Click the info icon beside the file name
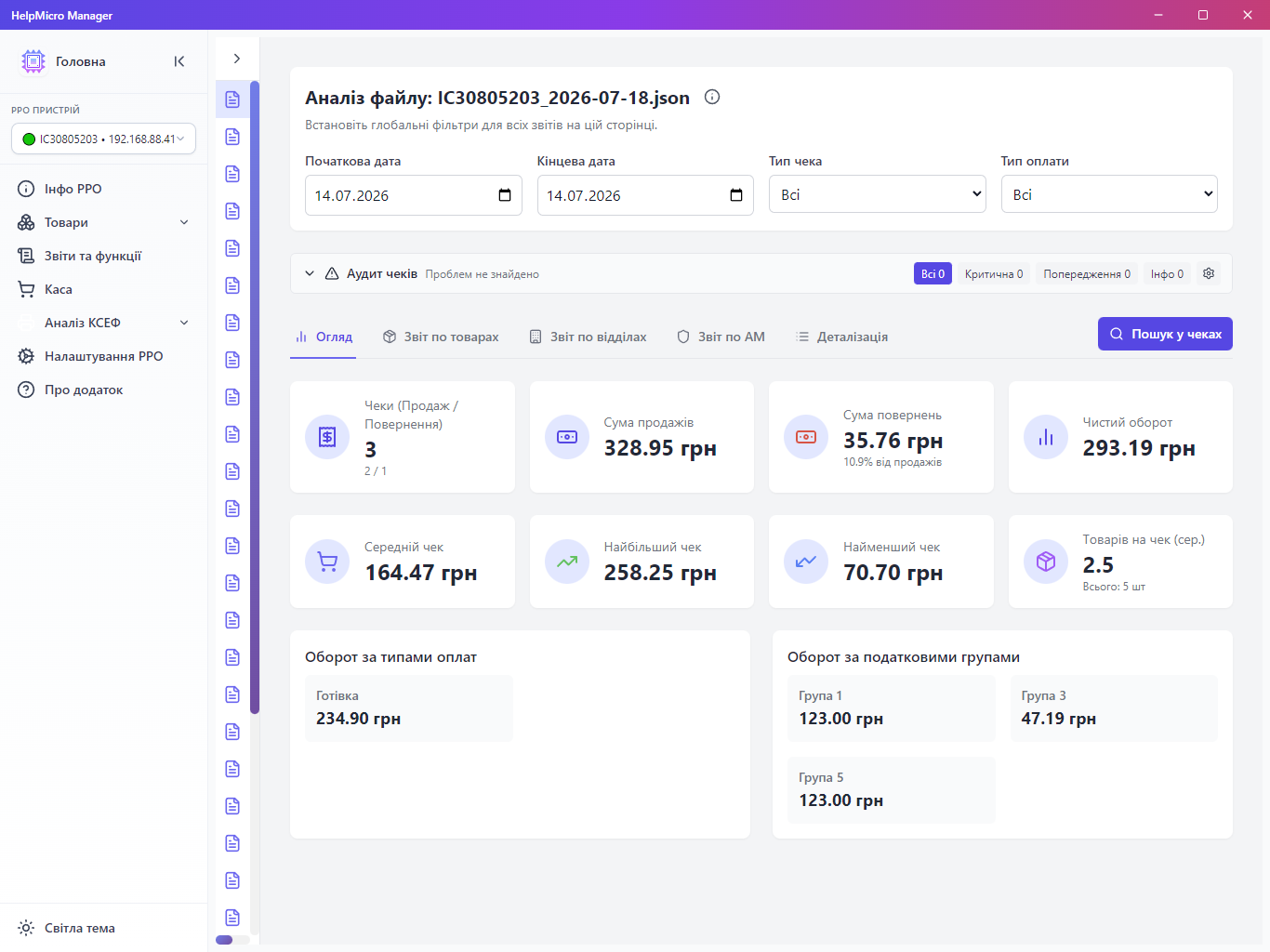The width and height of the screenshot is (1270, 952). (x=712, y=97)
